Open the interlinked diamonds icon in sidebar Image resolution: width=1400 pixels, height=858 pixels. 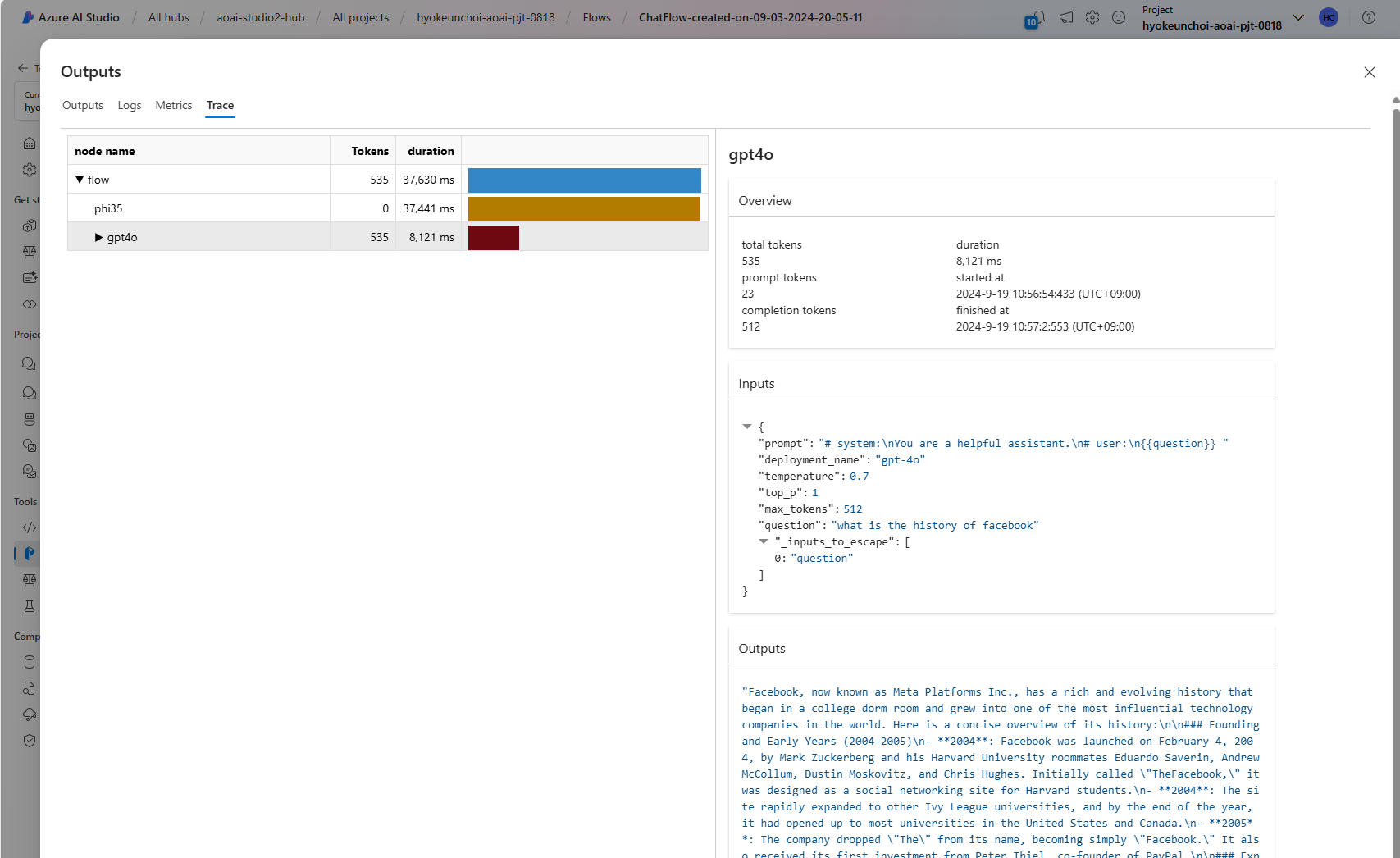30,304
